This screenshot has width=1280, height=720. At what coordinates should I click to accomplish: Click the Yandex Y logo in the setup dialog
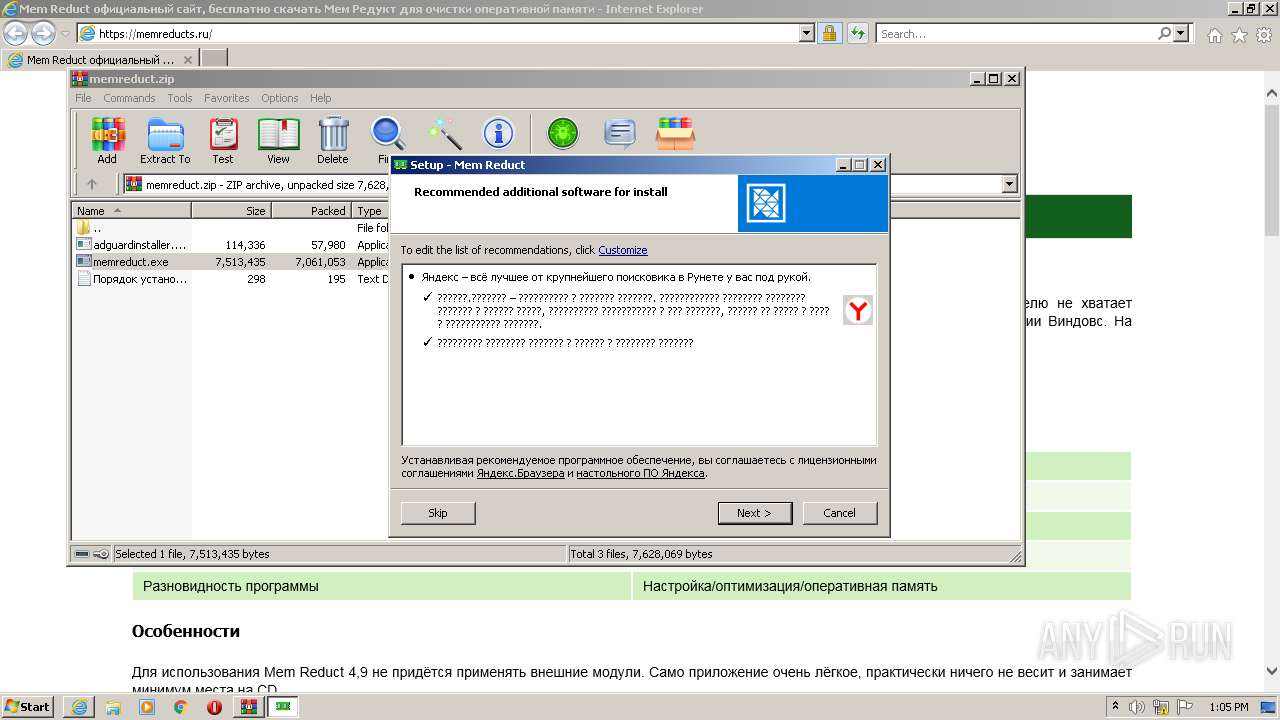pyautogui.click(x=858, y=310)
